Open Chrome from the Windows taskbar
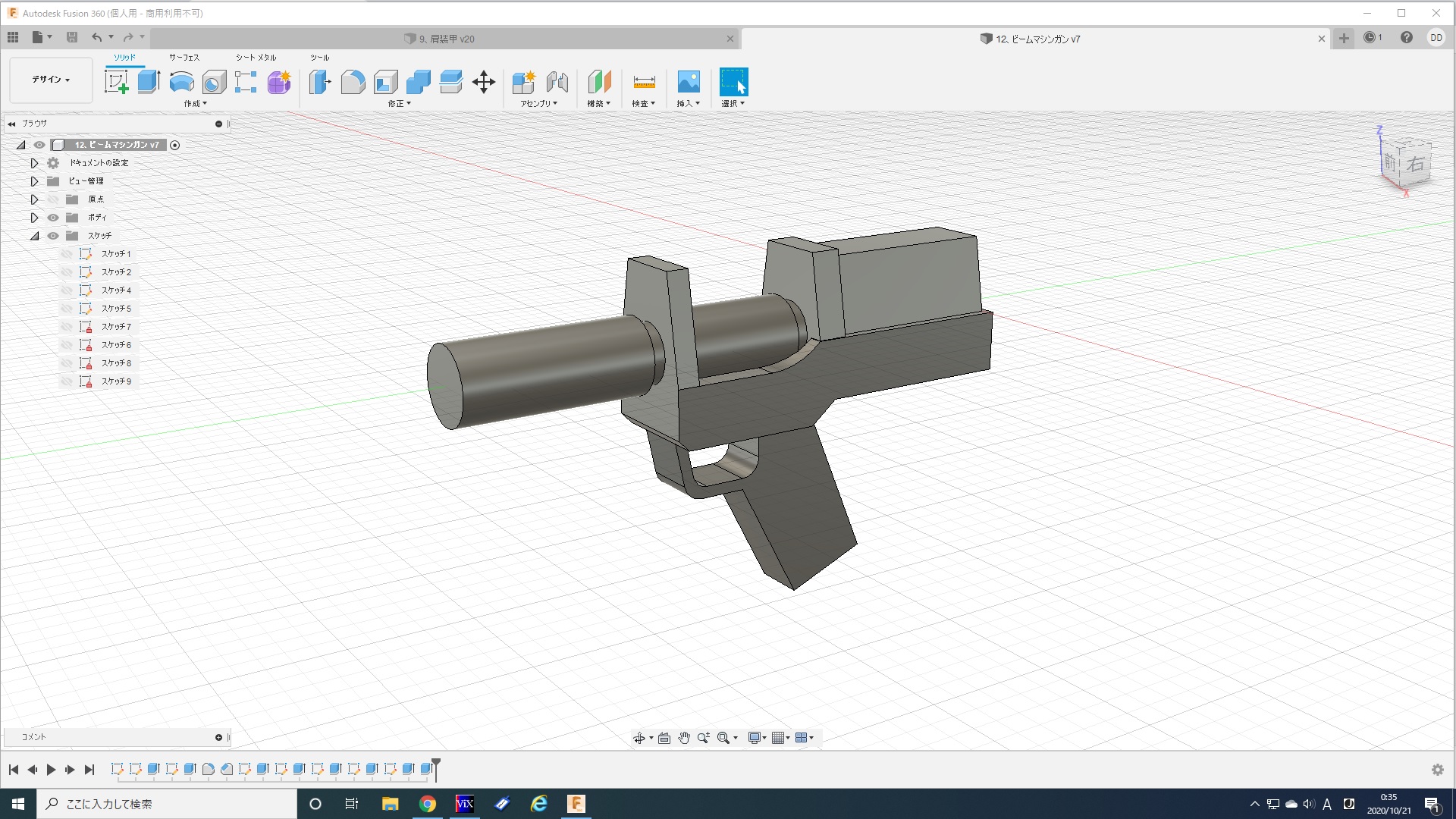The height and width of the screenshot is (819, 1456). pos(428,804)
